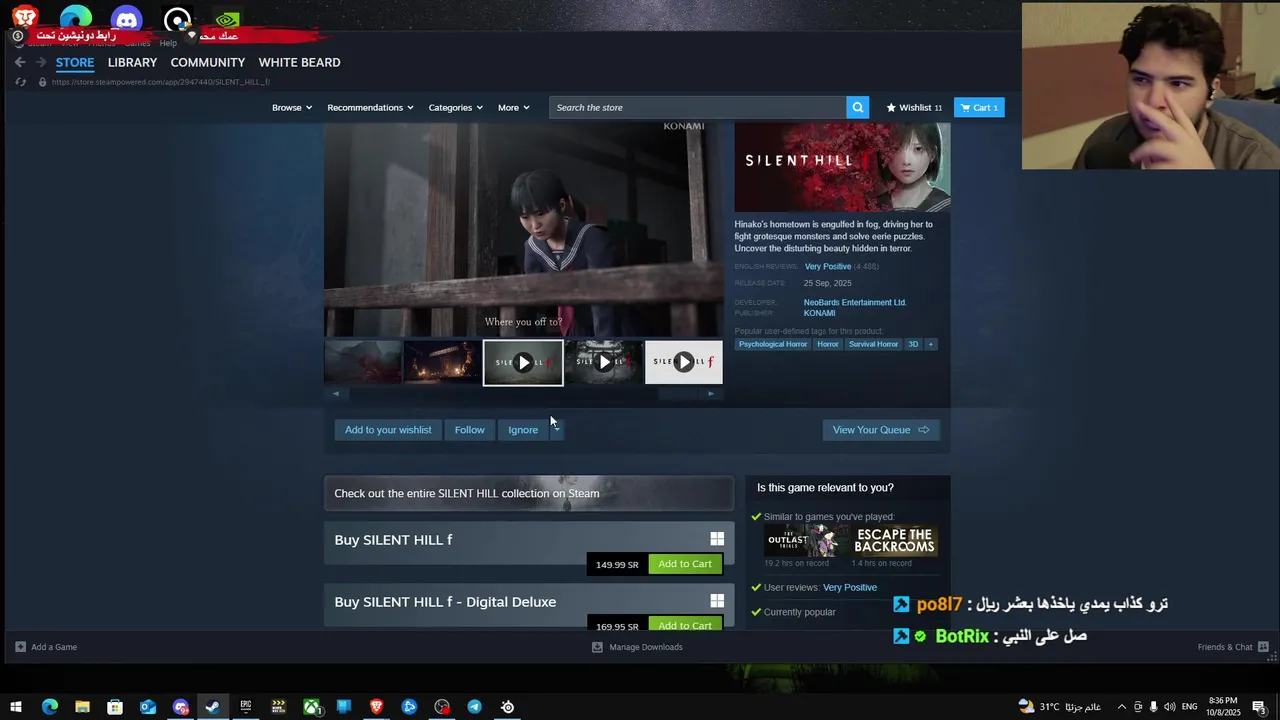Open File Explorer from the taskbar
The width and height of the screenshot is (1280, 720).
pos(82,707)
